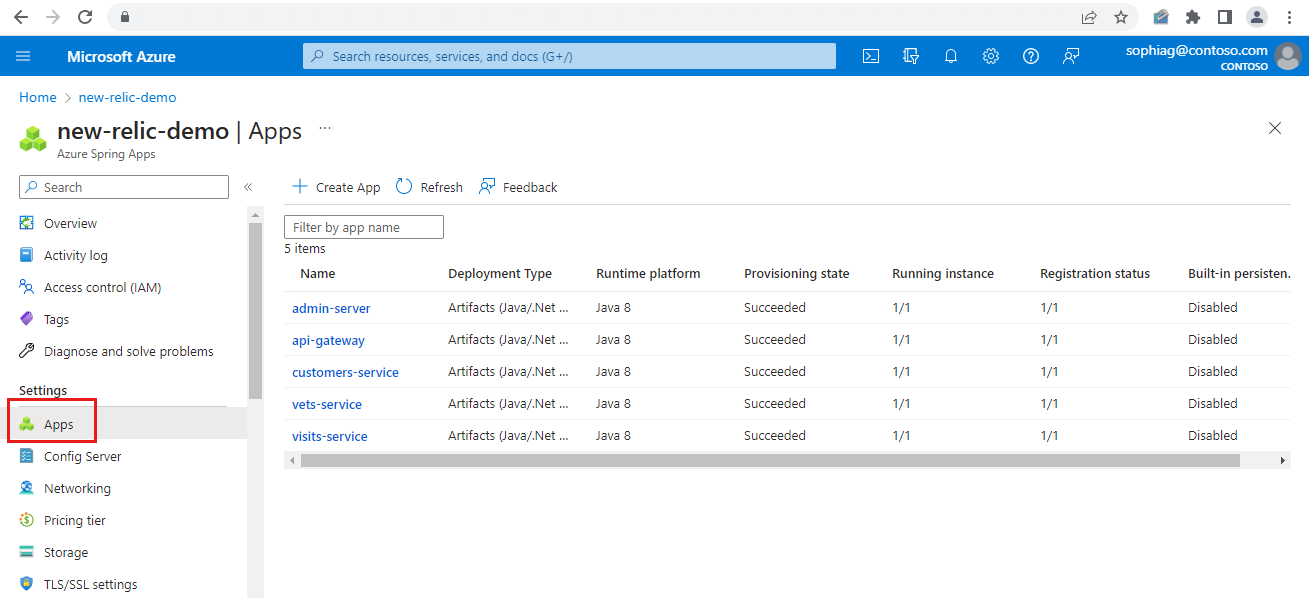This screenshot has height=598, width=1309.
Task: Click the feedback icon in top bar
Action: (x=1071, y=56)
